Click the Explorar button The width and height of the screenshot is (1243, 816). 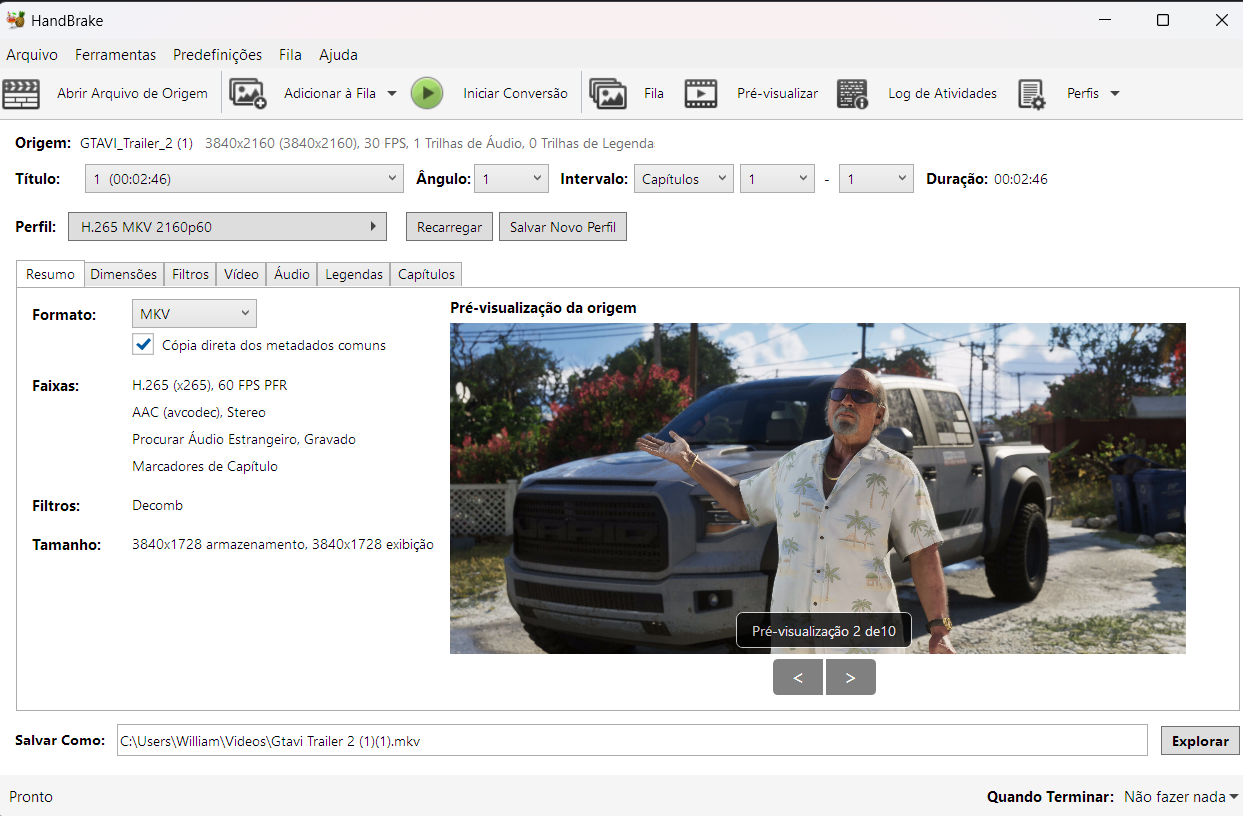pos(1200,741)
